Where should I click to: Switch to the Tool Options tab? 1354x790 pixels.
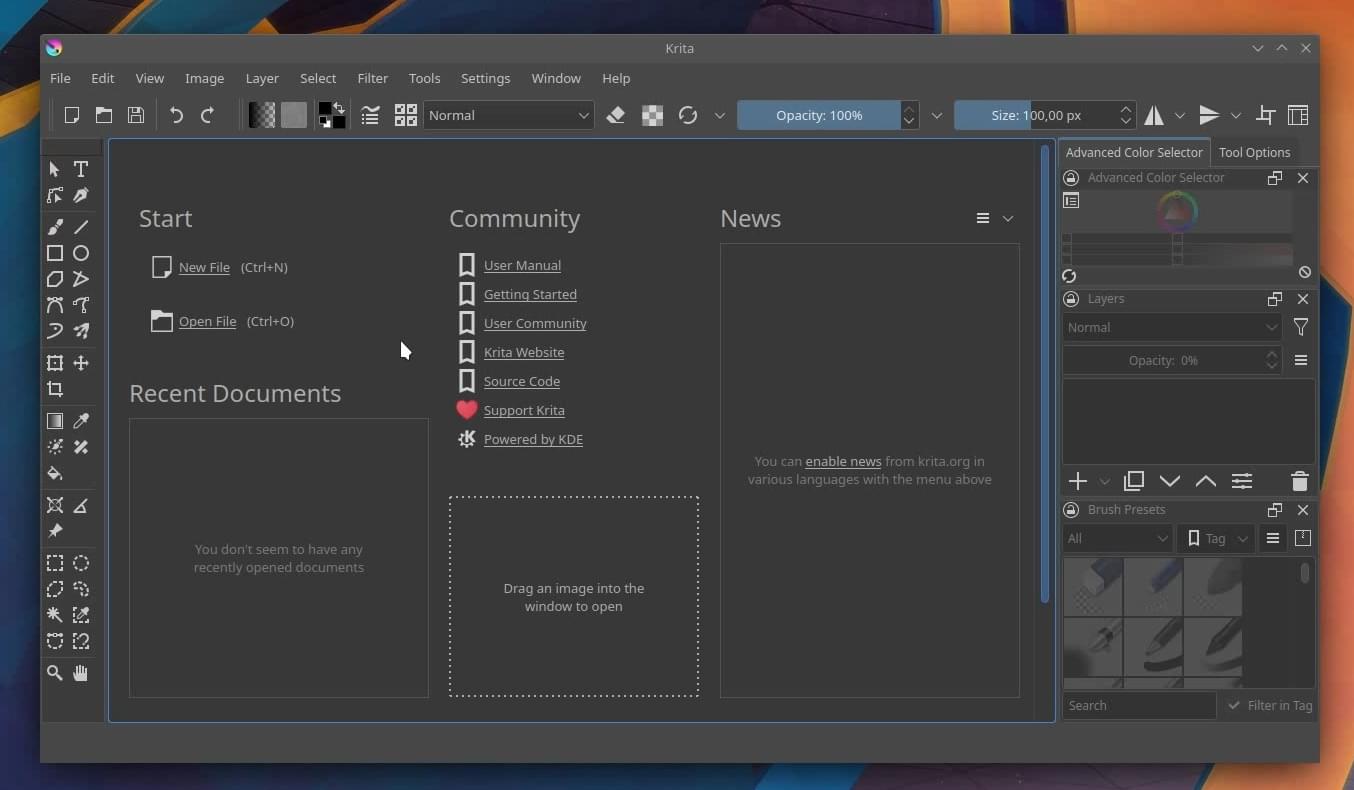pyautogui.click(x=1254, y=152)
